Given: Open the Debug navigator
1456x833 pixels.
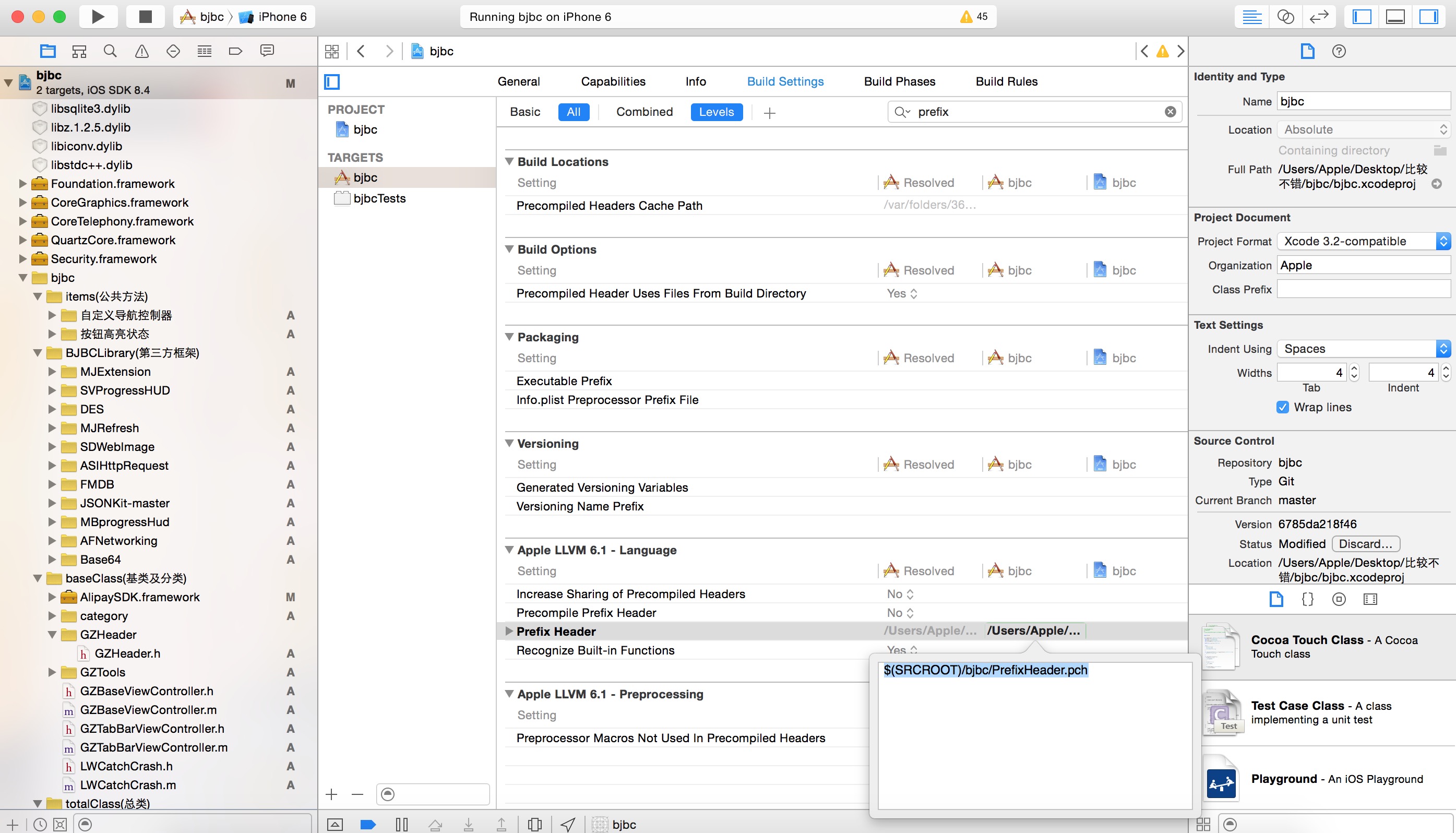Looking at the screenshot, I should coord(204,52).
